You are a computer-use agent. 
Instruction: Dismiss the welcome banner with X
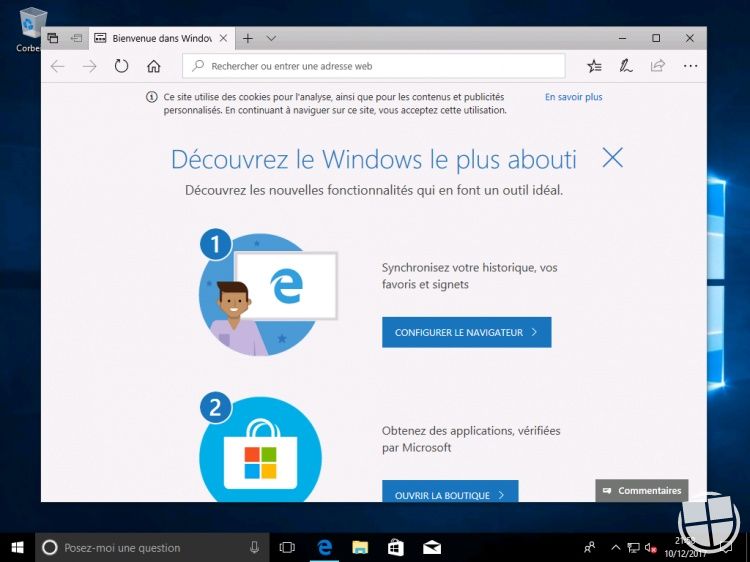(x=612, y=157)
